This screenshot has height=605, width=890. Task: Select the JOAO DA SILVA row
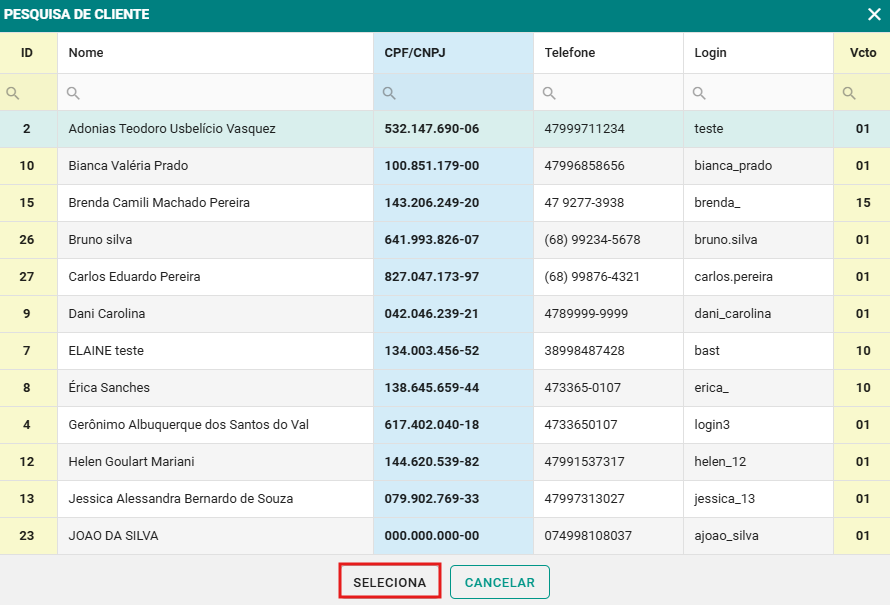113,536
